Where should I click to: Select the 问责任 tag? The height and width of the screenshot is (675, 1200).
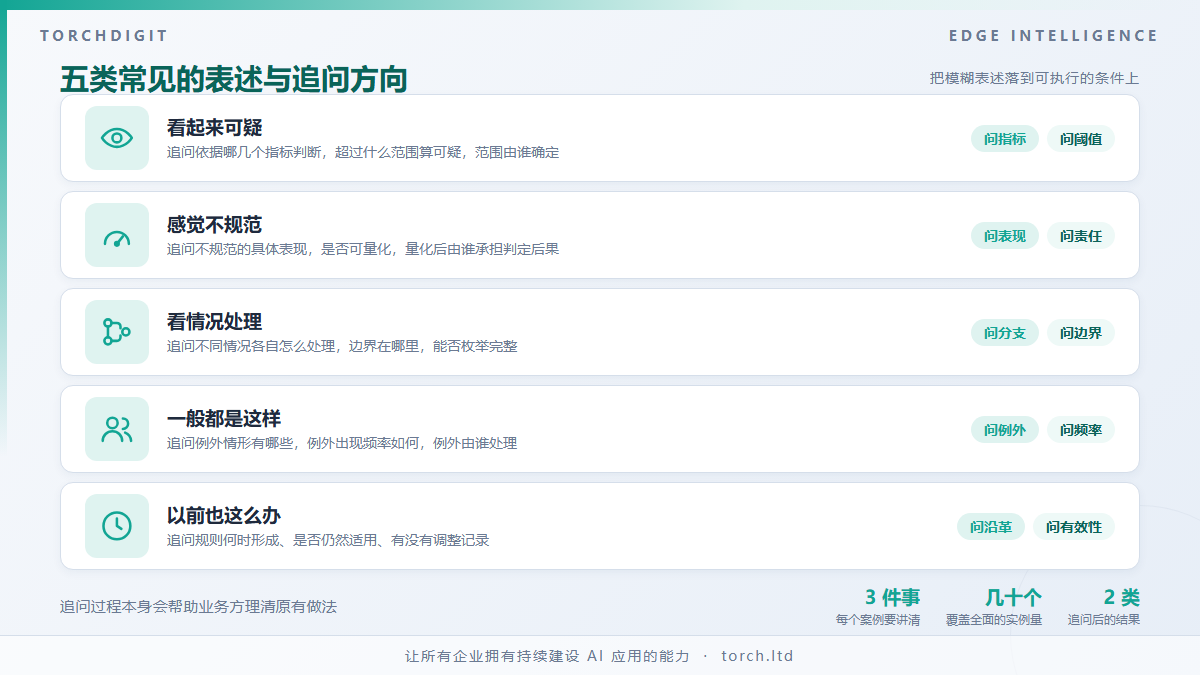1081,236
